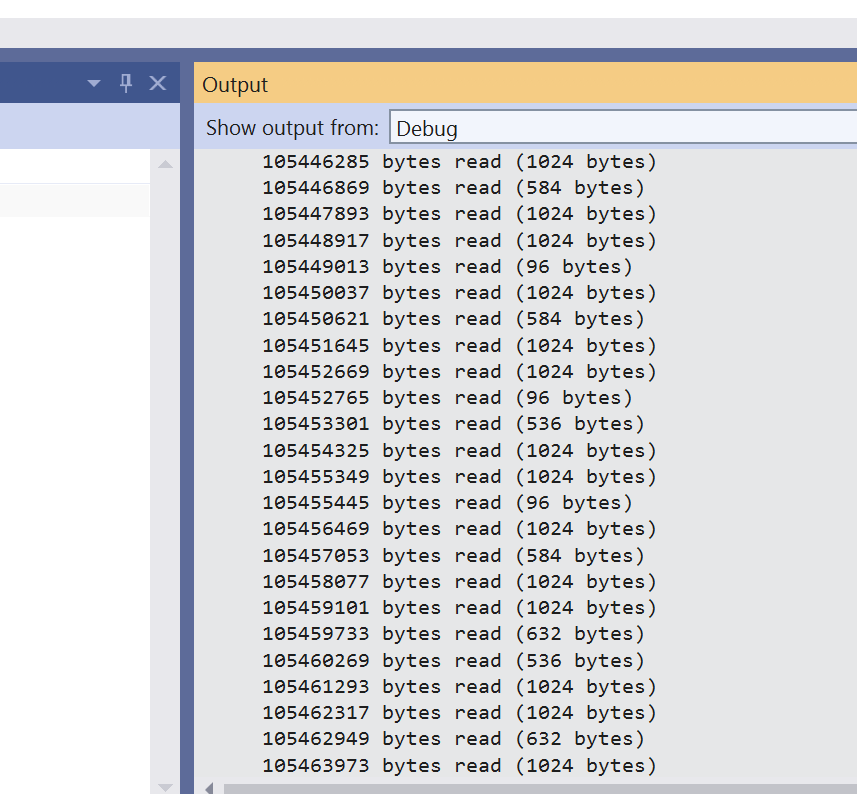Select the line '105453301 bytes read (536 bytes)'
The width and height of the screenshot is (857, 794).
point(453,425)
